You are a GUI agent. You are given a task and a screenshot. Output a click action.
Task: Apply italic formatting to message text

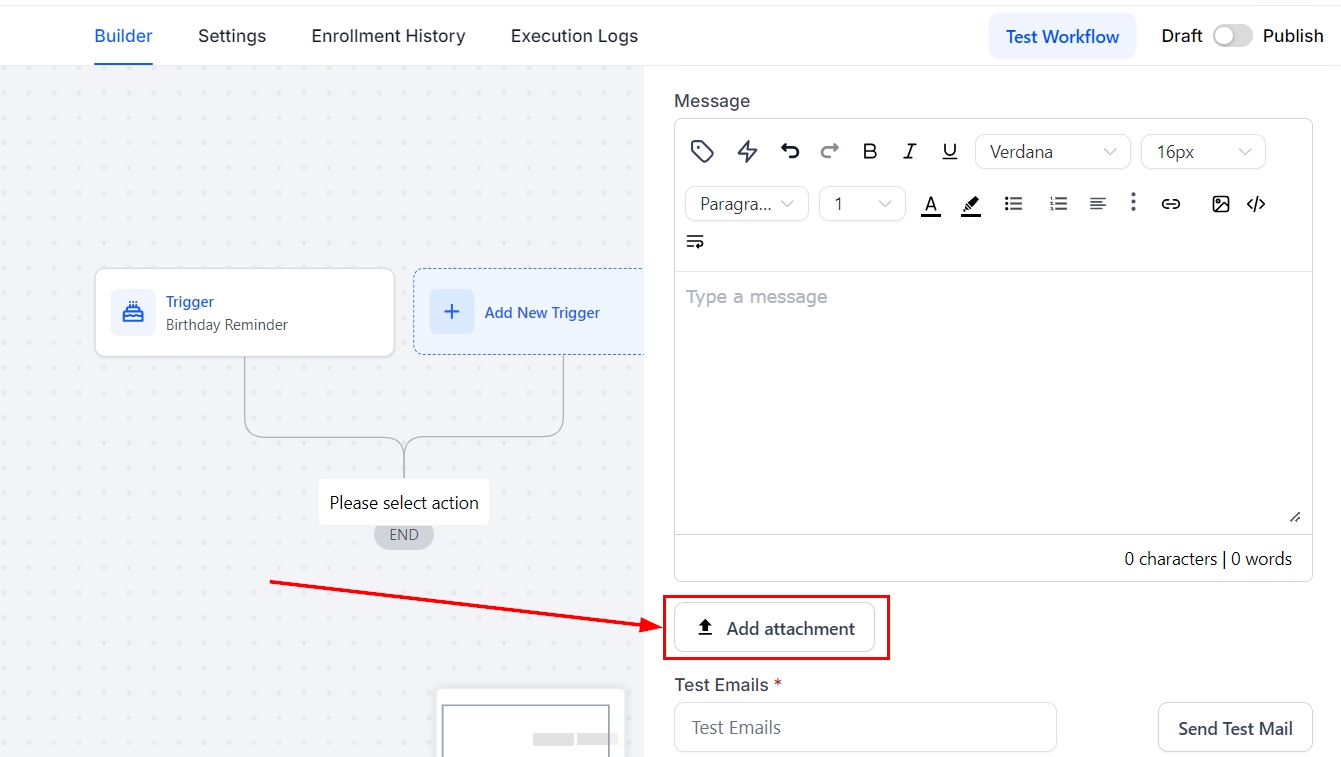[x=909, y=151]
